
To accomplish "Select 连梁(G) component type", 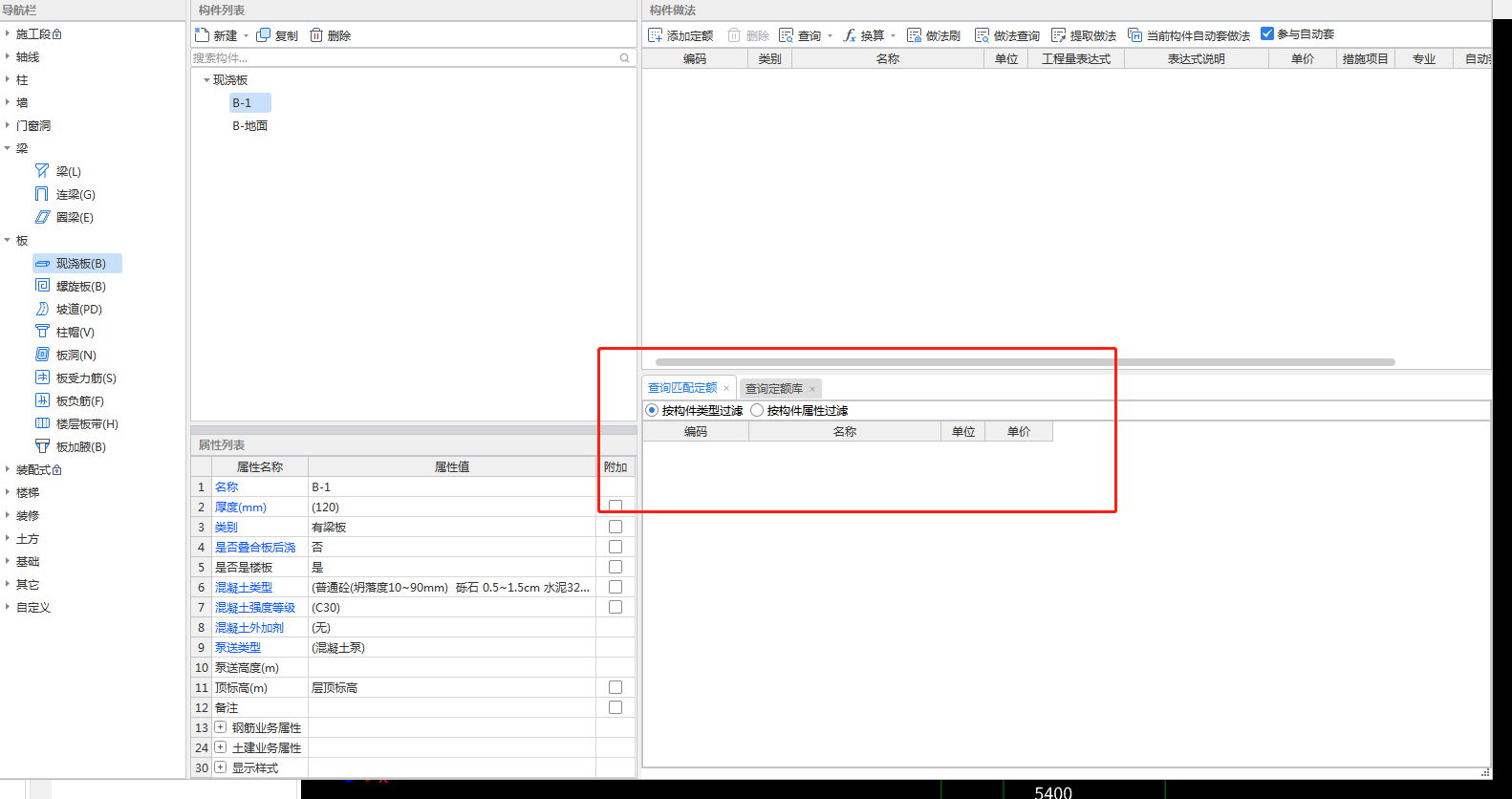I will 76,194.
